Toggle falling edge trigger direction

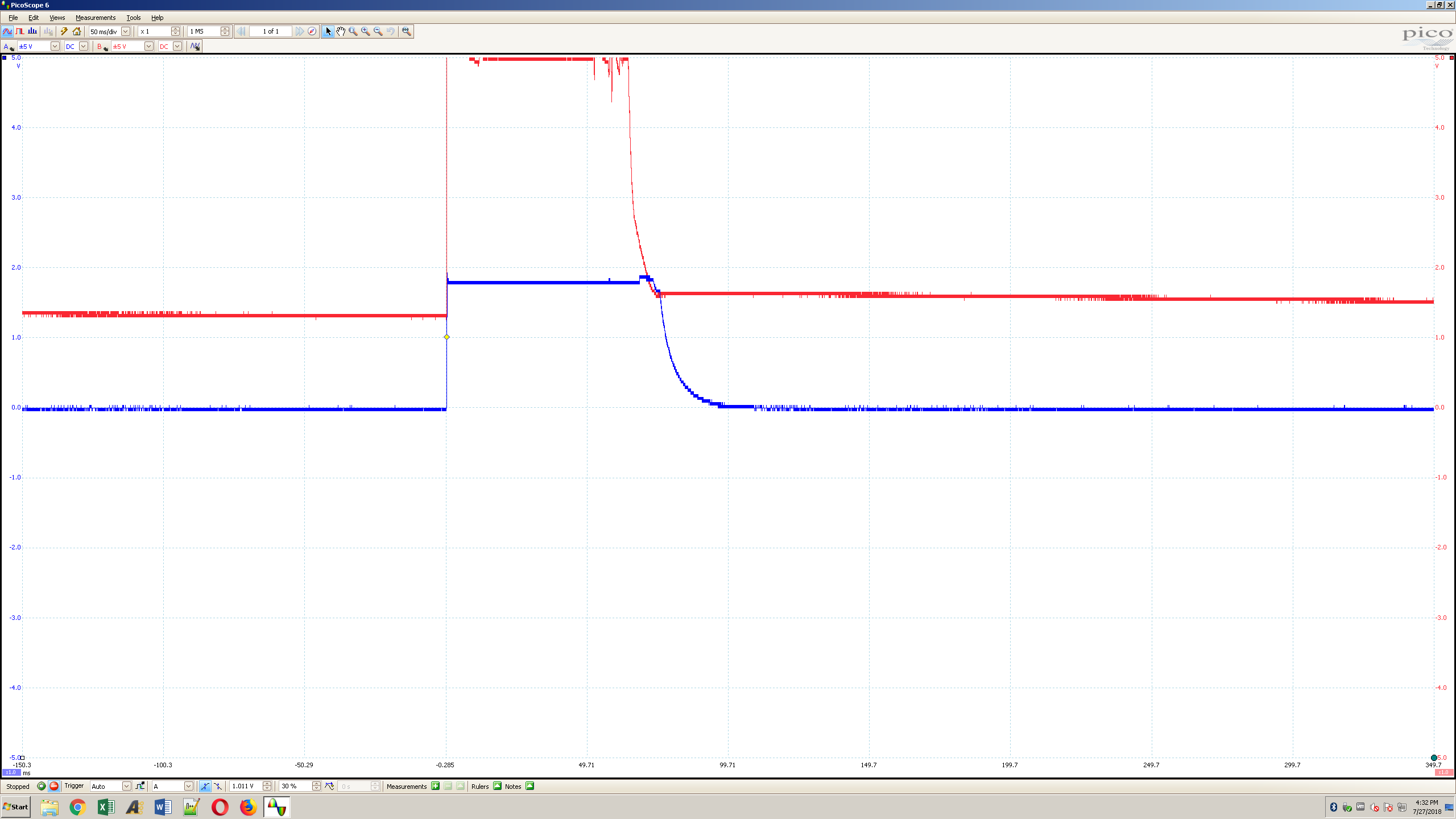point(218,786)
